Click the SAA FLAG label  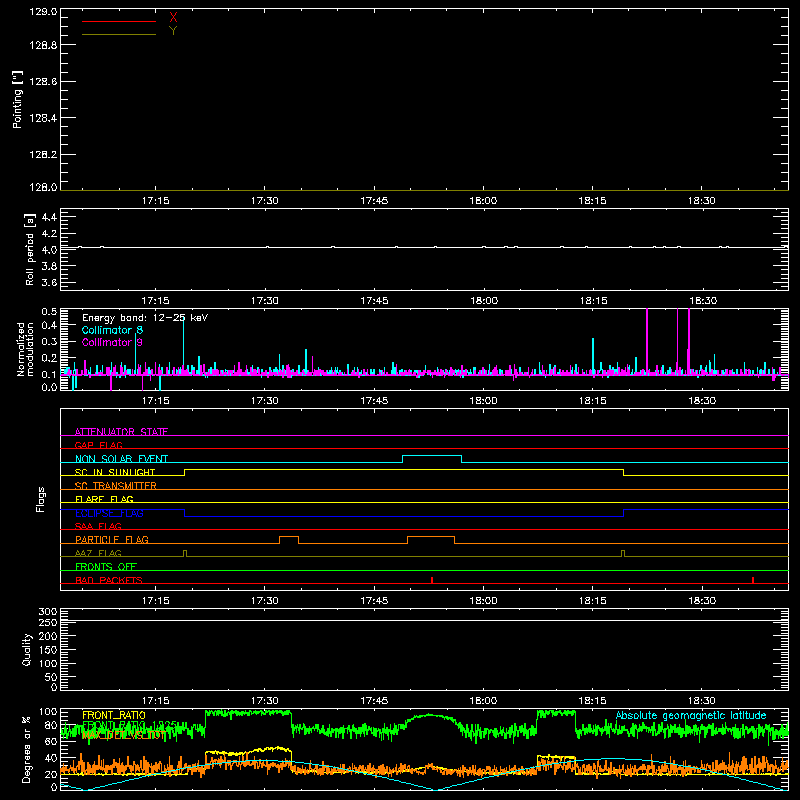point(98,526)
